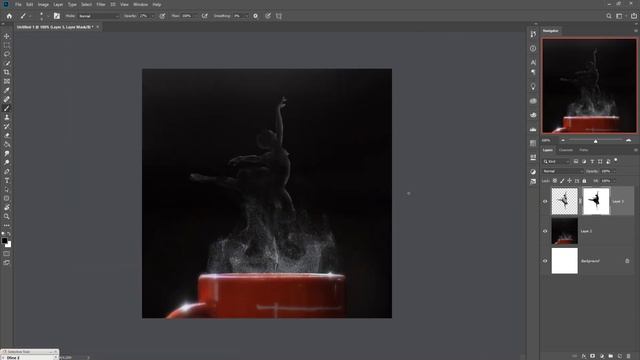Screen dimensions: 640x360
Task: Select the Pen tool
Action: (7, 171)
